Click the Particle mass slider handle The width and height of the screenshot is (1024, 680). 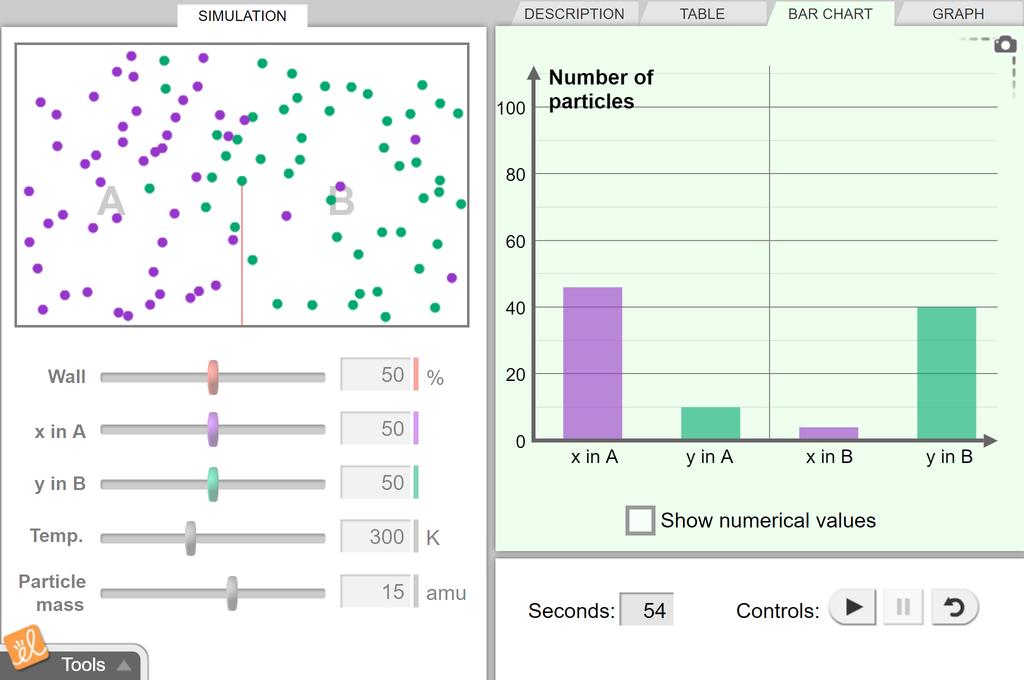[232, 592]
